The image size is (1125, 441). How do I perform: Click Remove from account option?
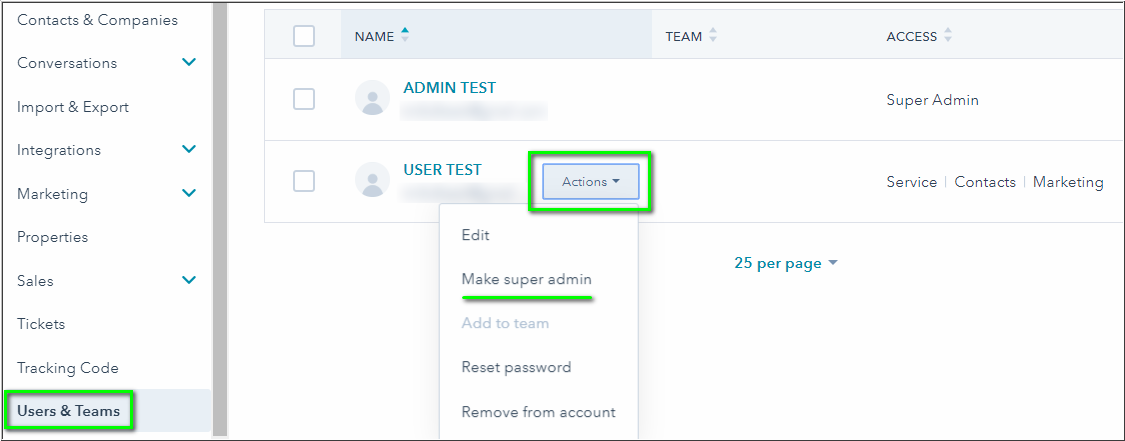(538, 412)
